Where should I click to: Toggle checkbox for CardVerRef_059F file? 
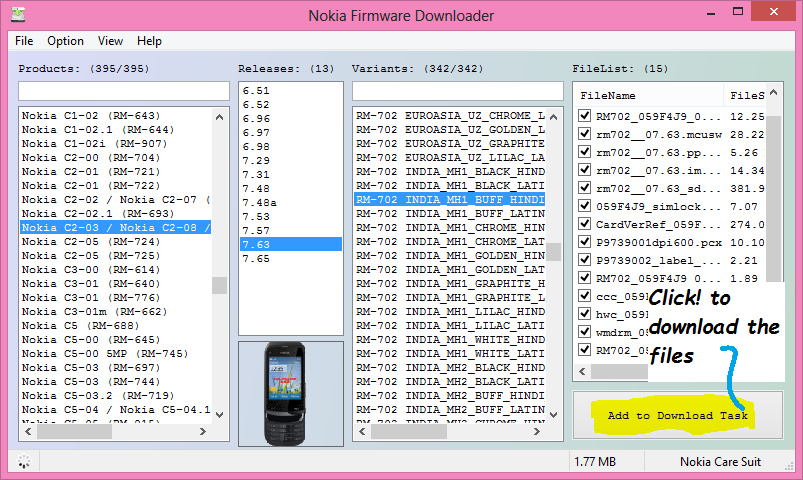(584, 224)
